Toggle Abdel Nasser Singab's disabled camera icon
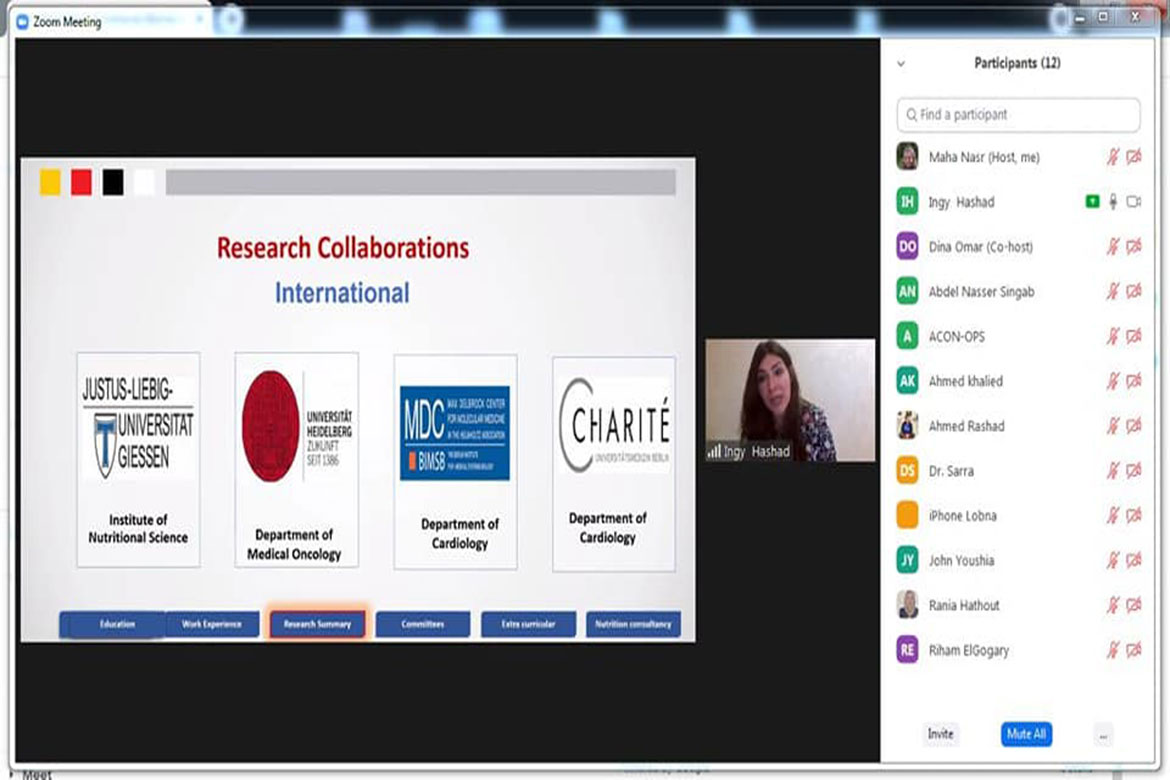Image resolution: width=1170 pixels, height=780 pixels. pos(1133,291)
